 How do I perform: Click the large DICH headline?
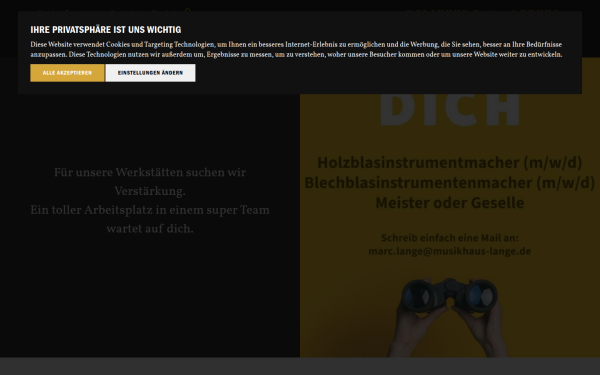(450, 109)
